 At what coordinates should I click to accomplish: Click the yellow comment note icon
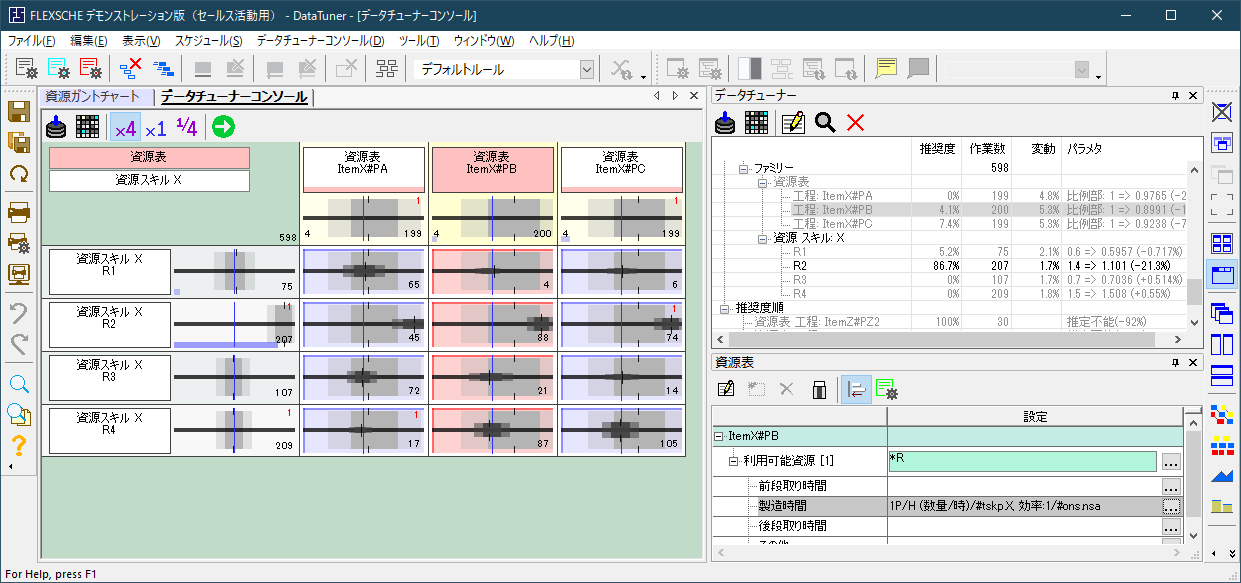885,69
